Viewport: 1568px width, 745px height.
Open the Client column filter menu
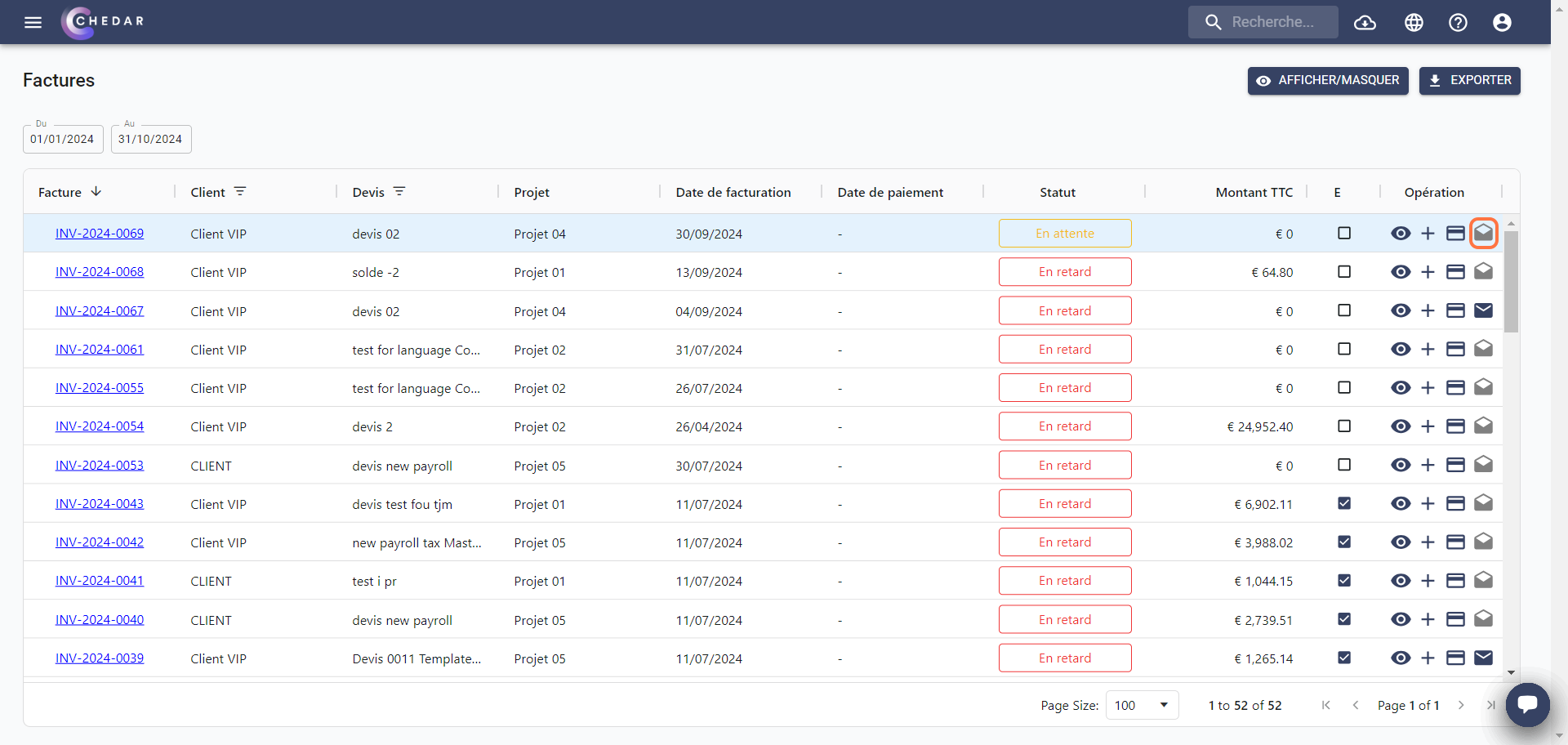click(240, 191)
